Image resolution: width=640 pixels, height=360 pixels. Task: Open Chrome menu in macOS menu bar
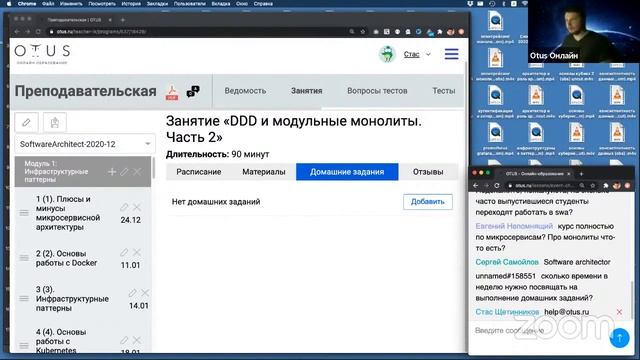[27, 4]
